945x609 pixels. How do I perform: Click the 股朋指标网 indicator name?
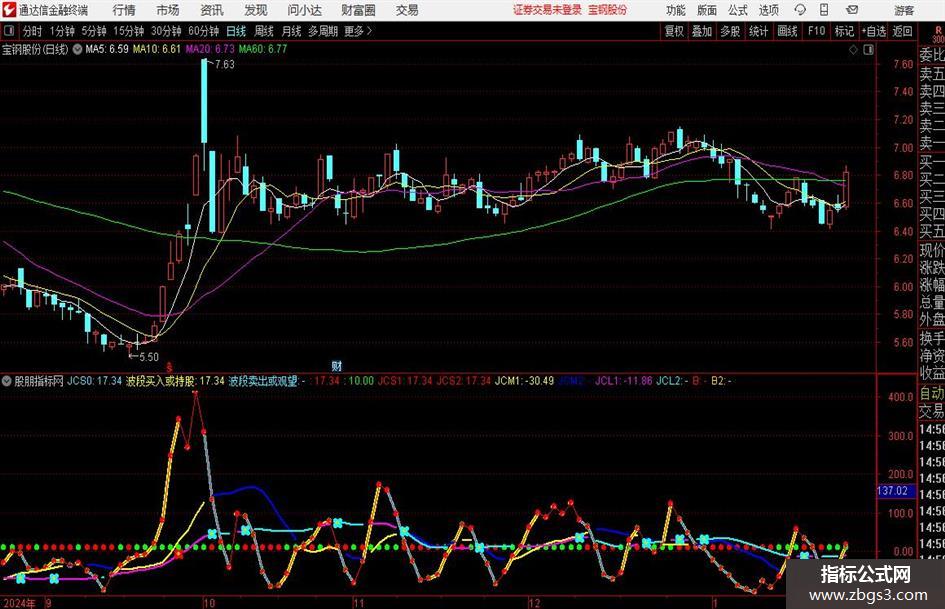[x=39, y=381]
